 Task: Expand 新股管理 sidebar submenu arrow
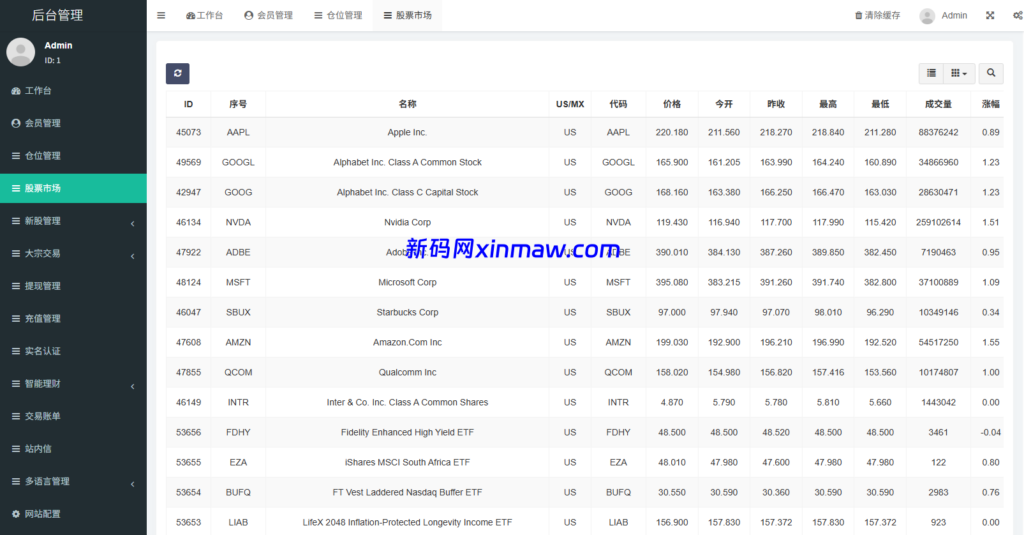[133, 223]
